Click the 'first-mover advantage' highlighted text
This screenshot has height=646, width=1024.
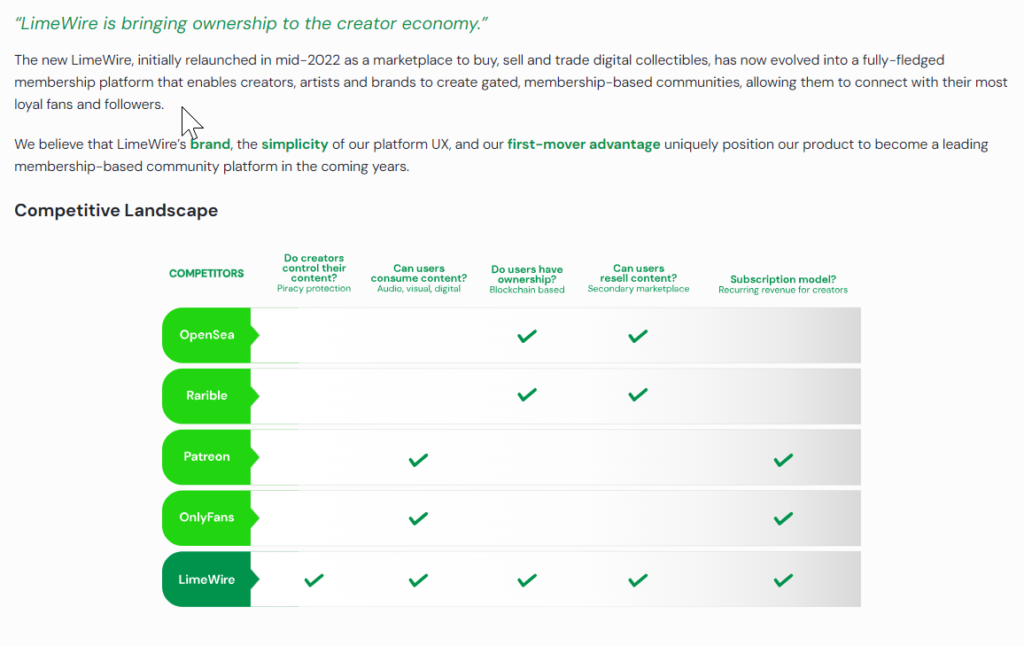pos(584,144)
